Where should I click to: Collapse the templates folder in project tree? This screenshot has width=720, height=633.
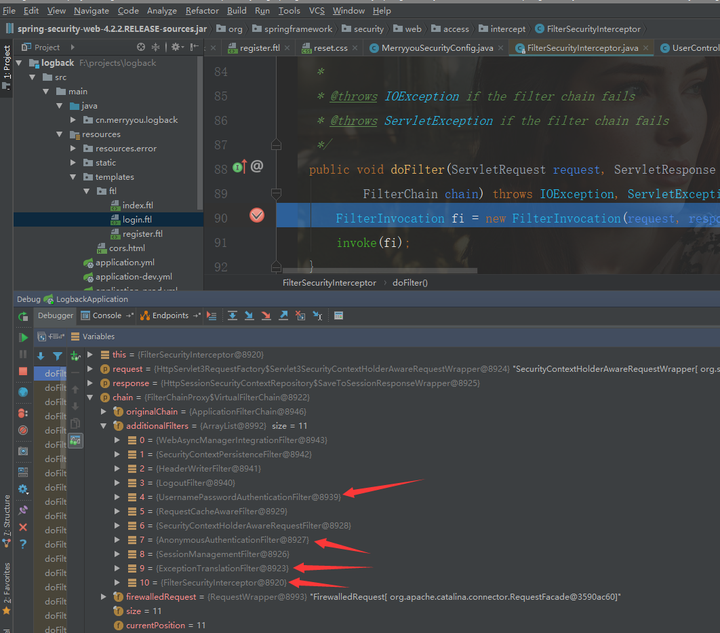click(72, 177)
